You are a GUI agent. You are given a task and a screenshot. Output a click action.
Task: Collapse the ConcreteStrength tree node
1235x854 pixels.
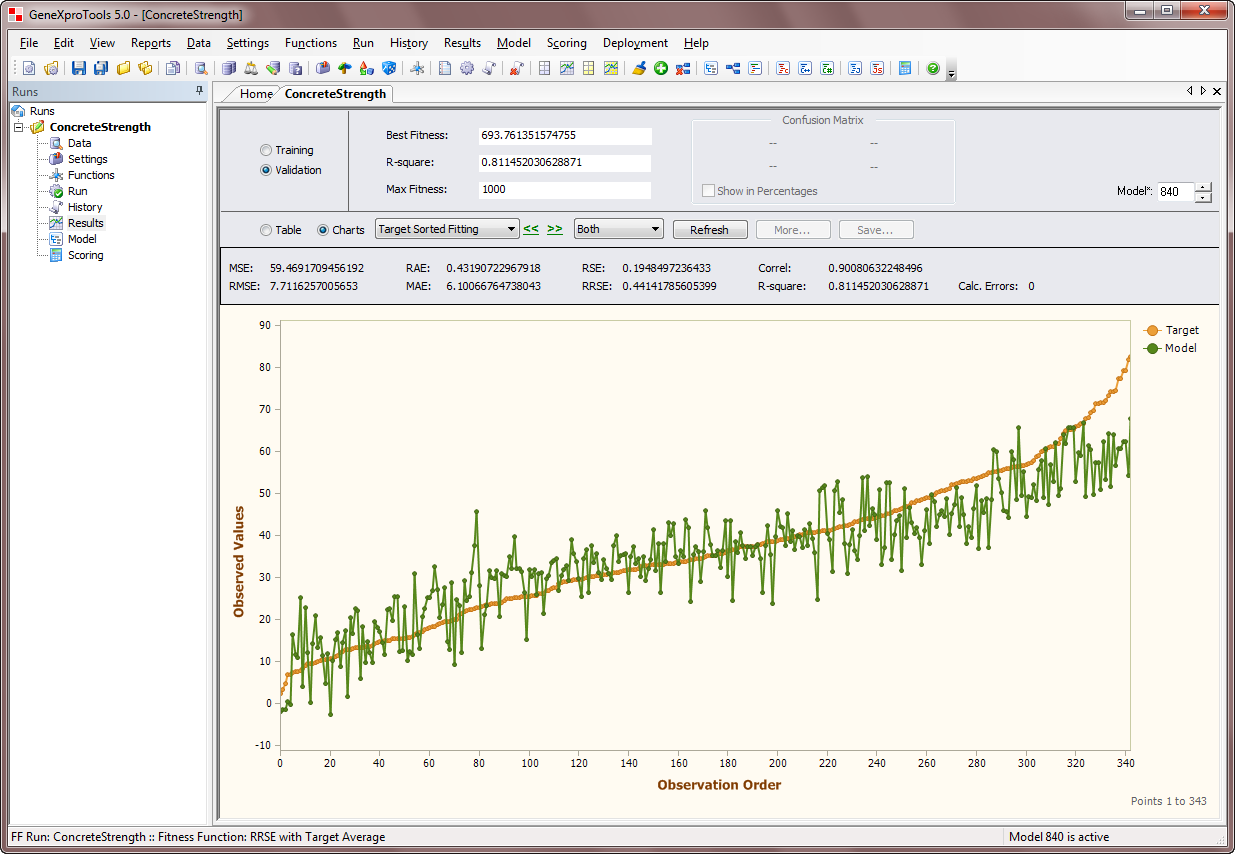tap(19, 127)
